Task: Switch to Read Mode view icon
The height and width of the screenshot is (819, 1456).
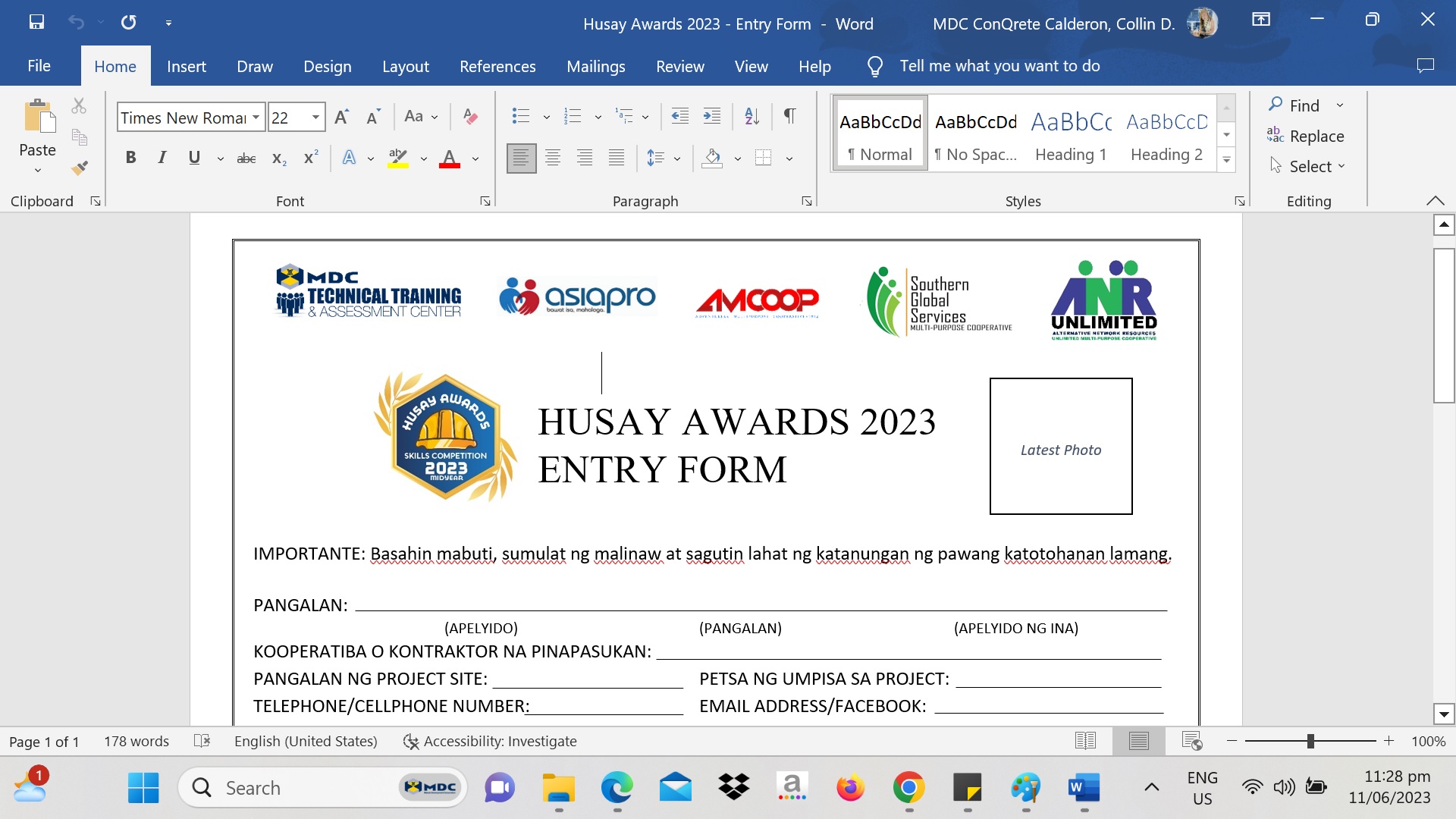Action: [x=1085, y=741]
